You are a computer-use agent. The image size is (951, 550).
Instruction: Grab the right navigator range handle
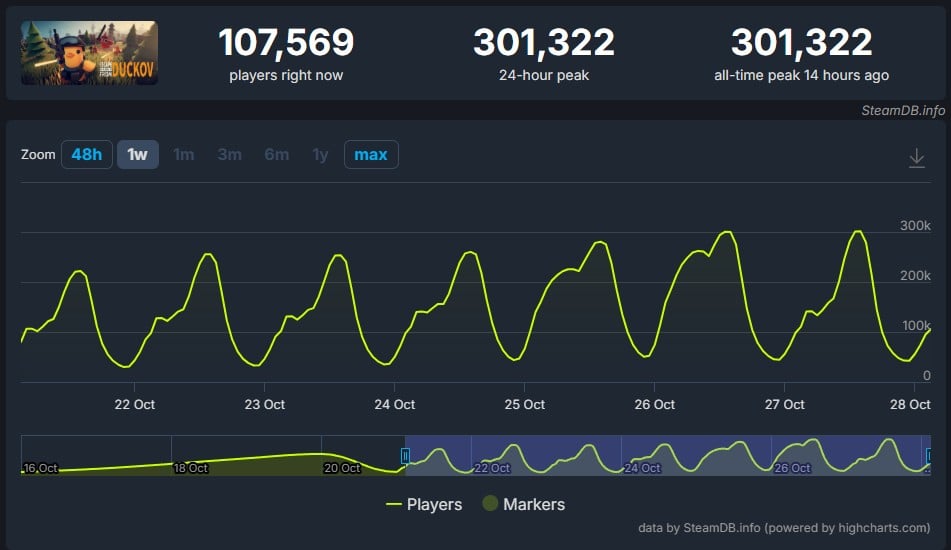point(929,455)
